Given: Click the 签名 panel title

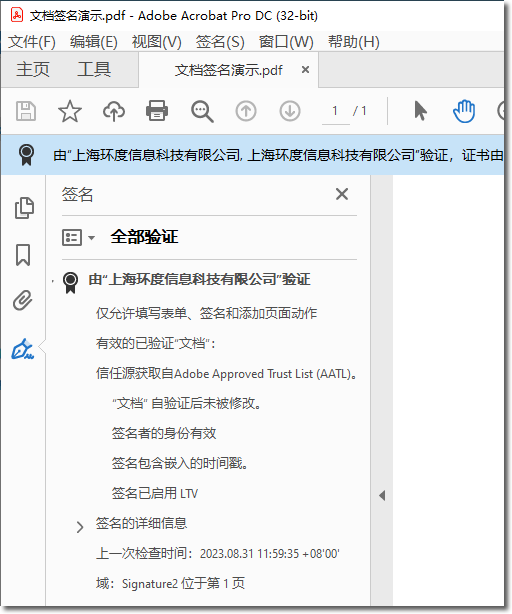Looking at the screenshot, I should coord(78,194).
